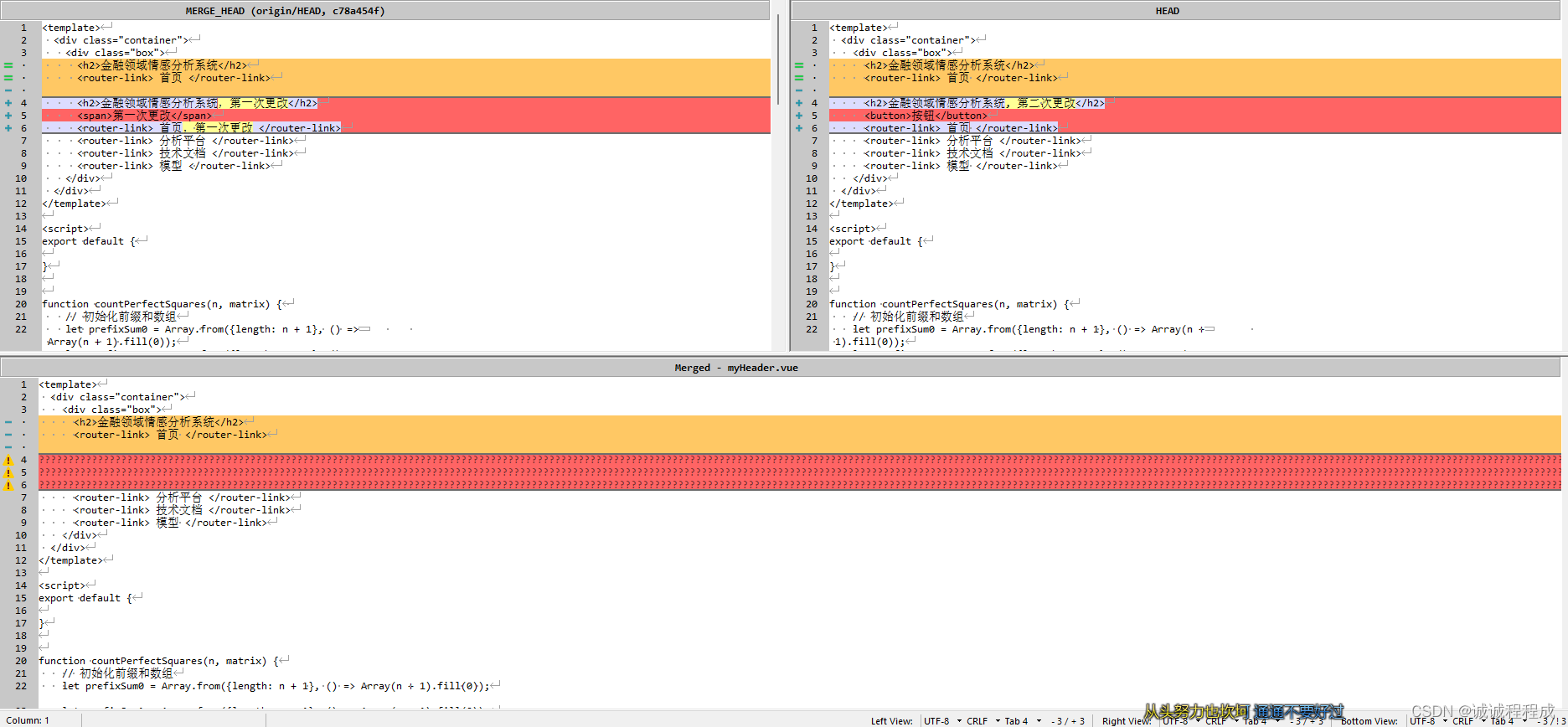Open the Bottom View CRLF line-ending dropdown

pyautogui.click(x=1468, y=720)
